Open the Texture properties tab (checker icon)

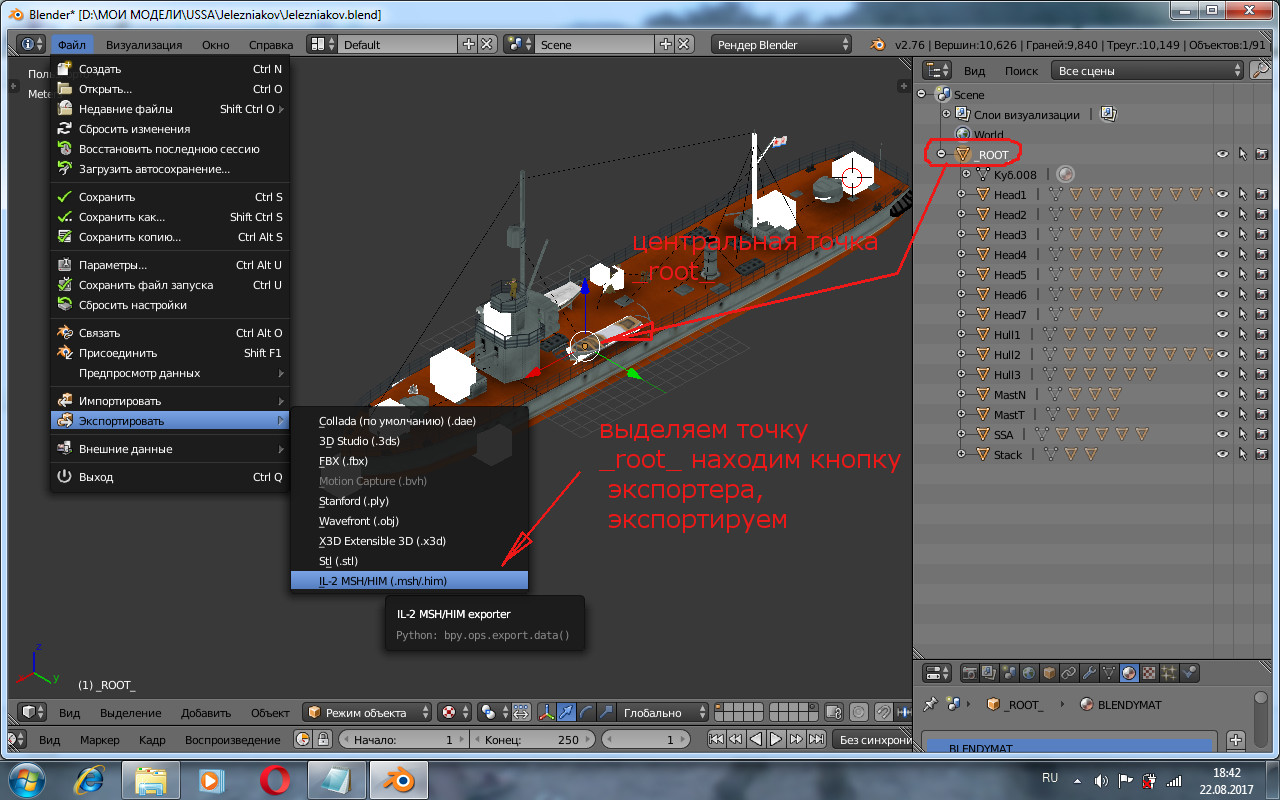point(1149,673)
